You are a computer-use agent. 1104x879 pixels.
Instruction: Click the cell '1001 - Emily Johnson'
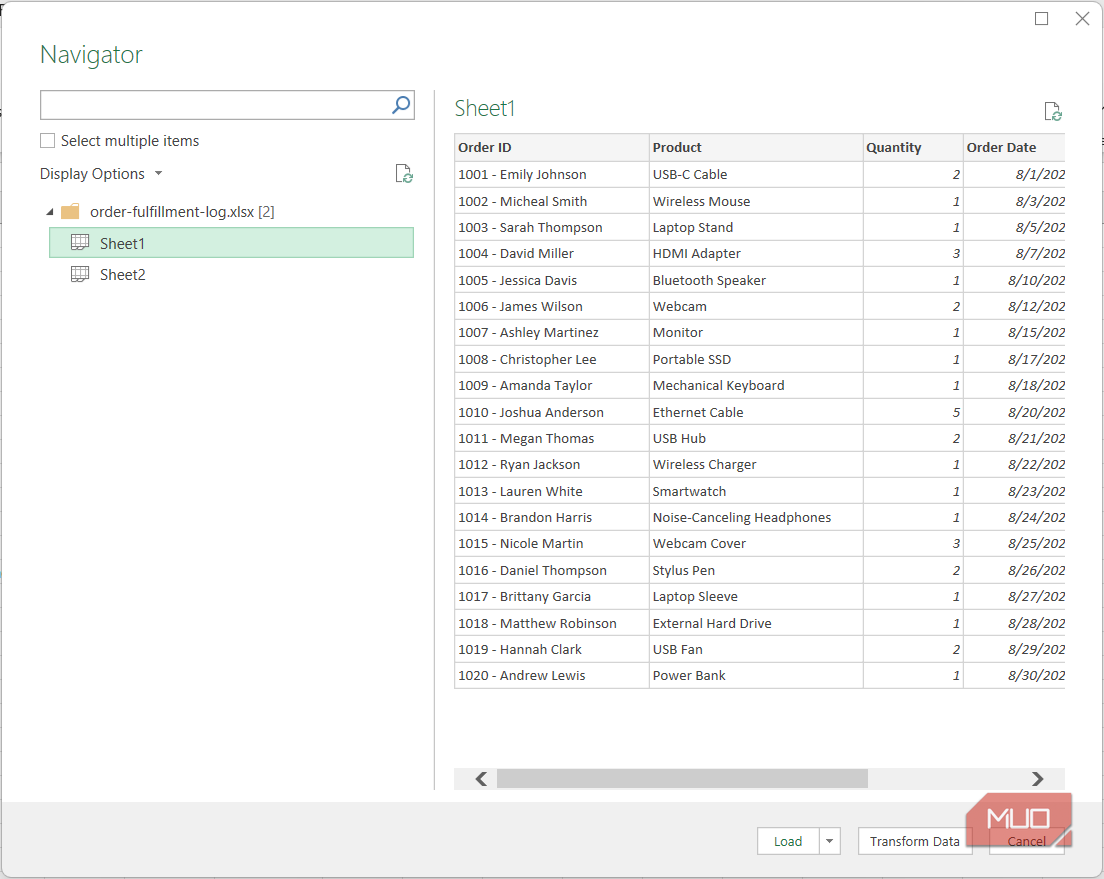[552, 174]
